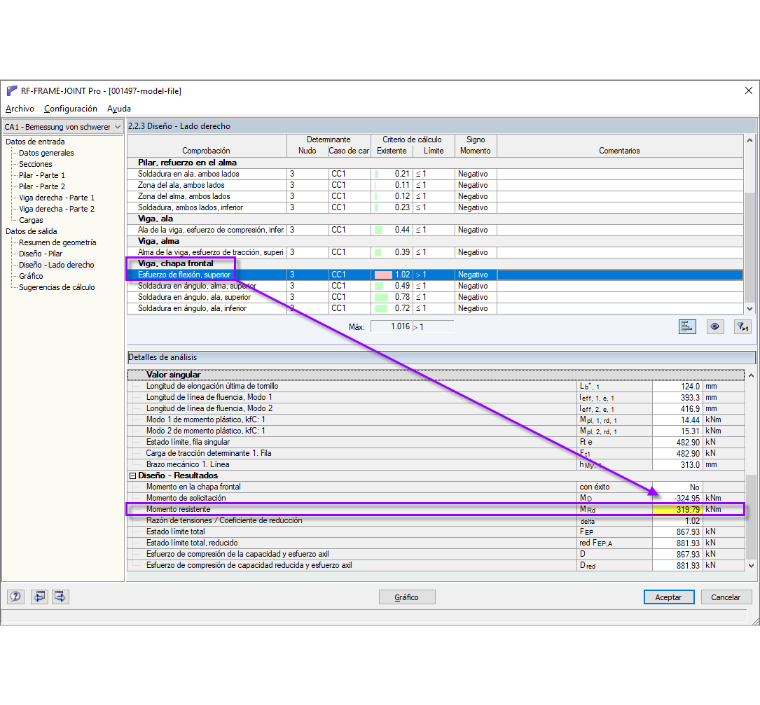The width and height of the screenshot is (760, 705).
Task: Click the green ratio bar for 0.78
Action: coord(381,297)
